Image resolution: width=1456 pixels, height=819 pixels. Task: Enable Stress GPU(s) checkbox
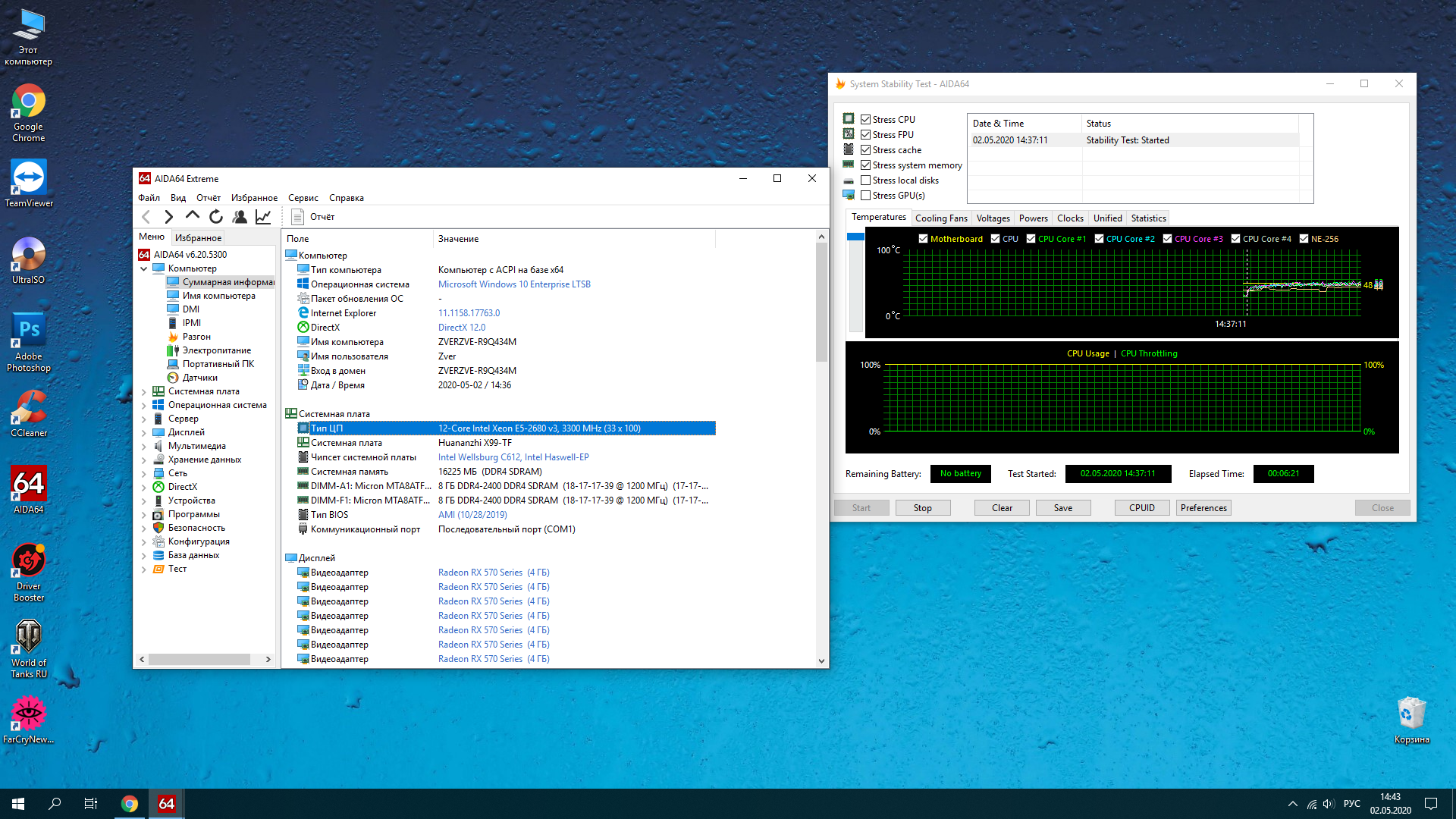(865, 196)
